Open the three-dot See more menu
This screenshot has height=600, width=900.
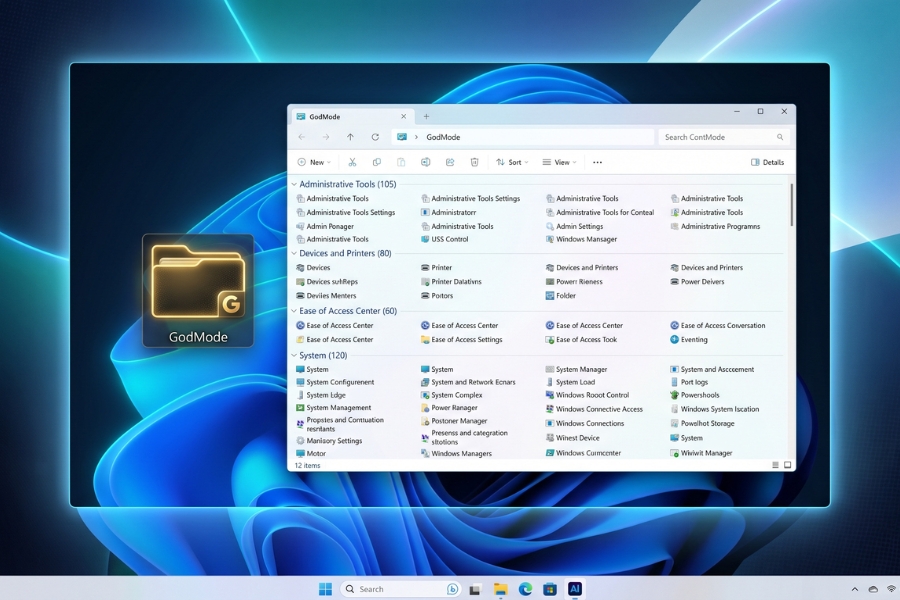tap(598, 162)
